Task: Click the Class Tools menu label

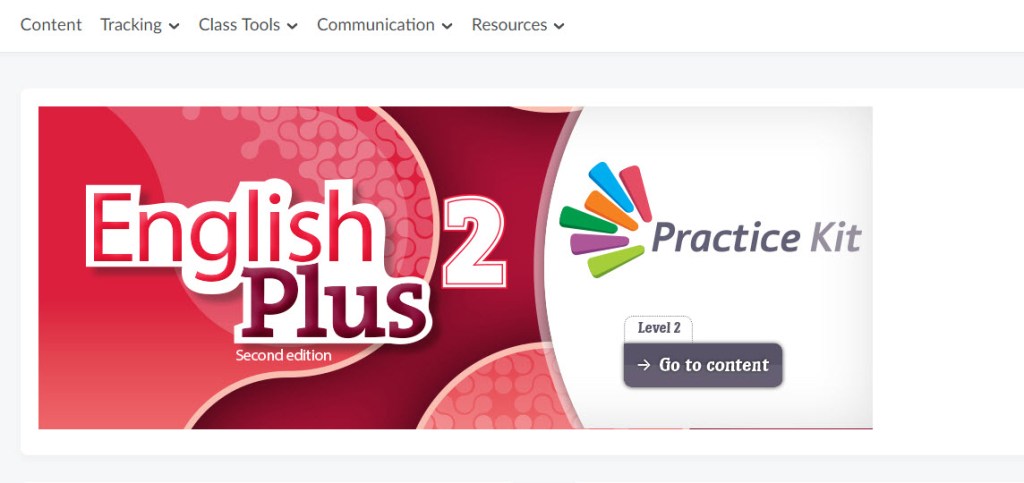Action: pos(239,25)
